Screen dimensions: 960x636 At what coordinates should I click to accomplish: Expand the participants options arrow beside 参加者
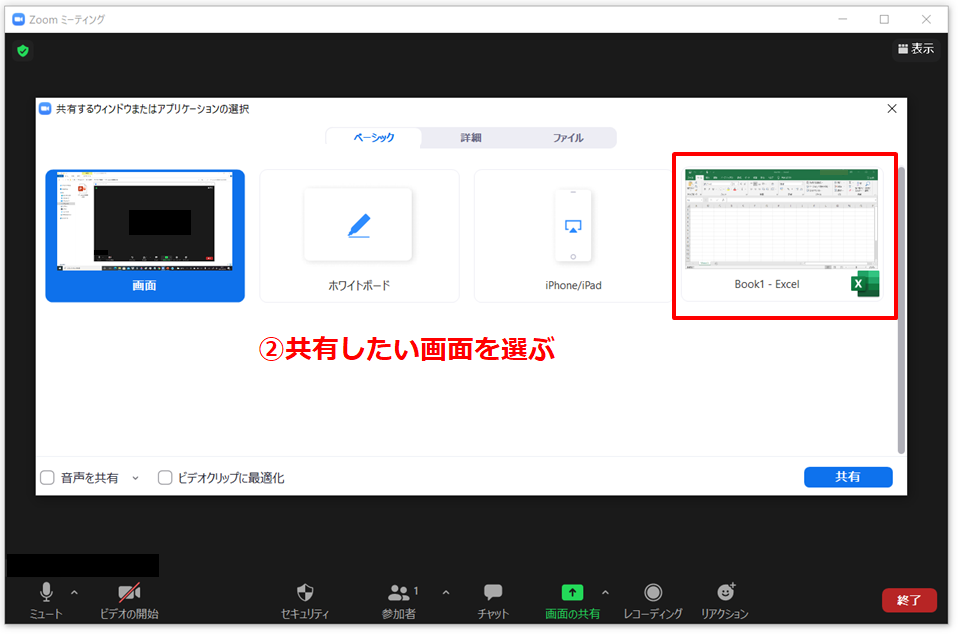[446, 593]
